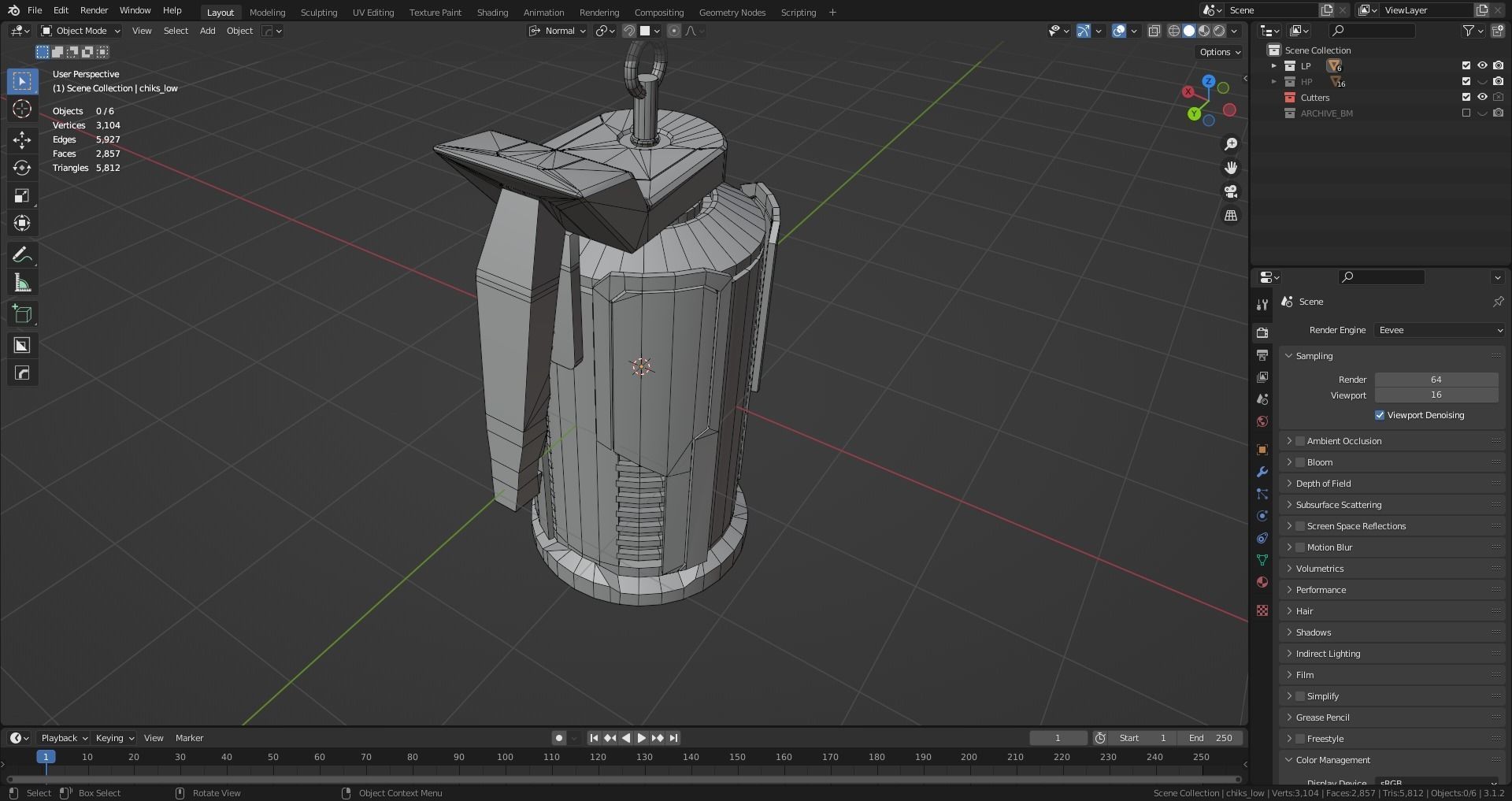Screen dimensions: 1512x801
Task: Select the Transform tool
Action: tap(22, 223)
